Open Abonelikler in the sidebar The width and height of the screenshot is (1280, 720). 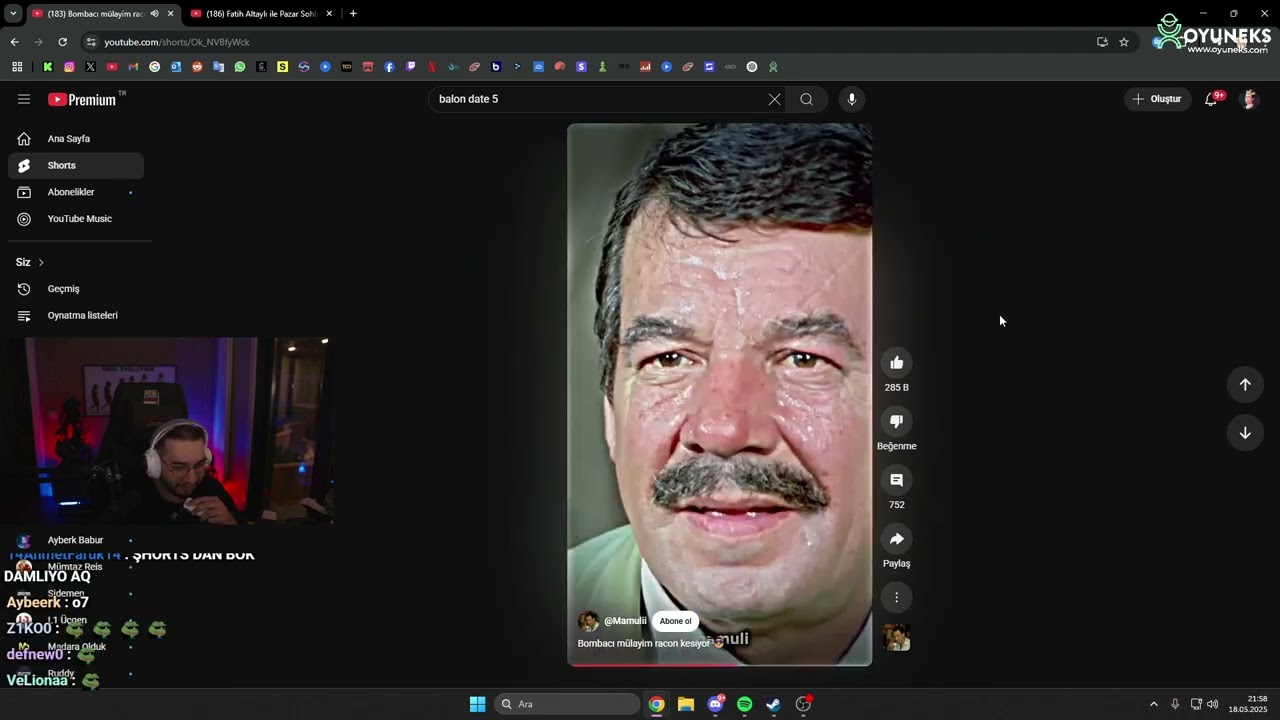76,192
